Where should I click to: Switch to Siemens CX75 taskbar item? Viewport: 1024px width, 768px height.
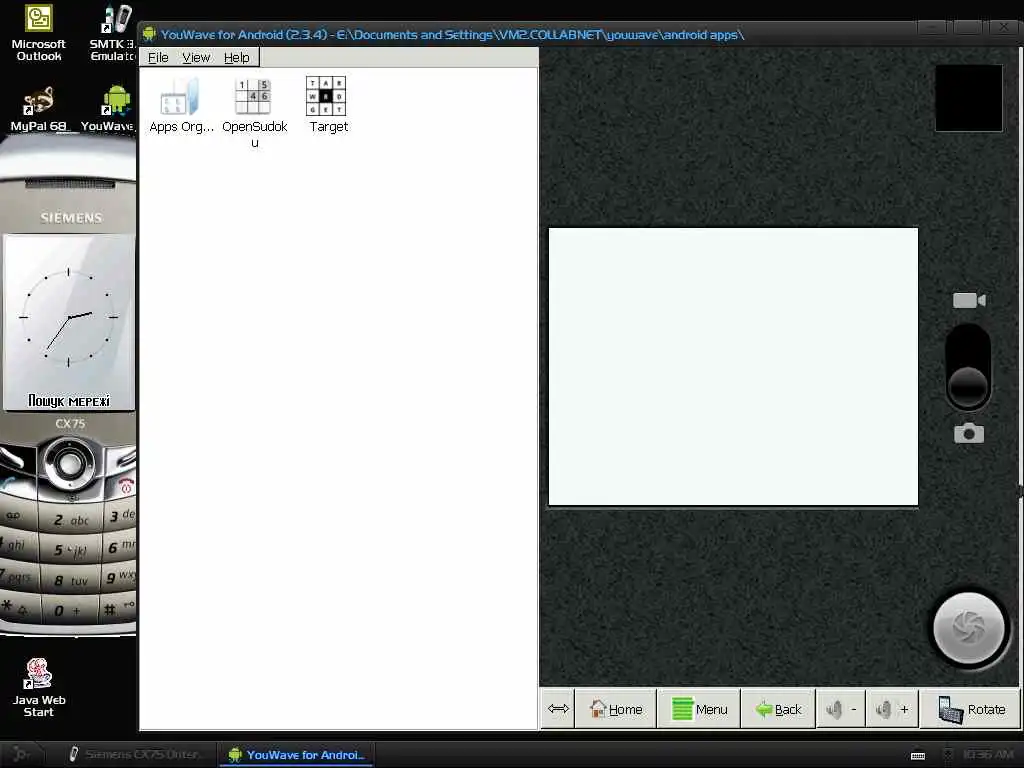point(135,754)
